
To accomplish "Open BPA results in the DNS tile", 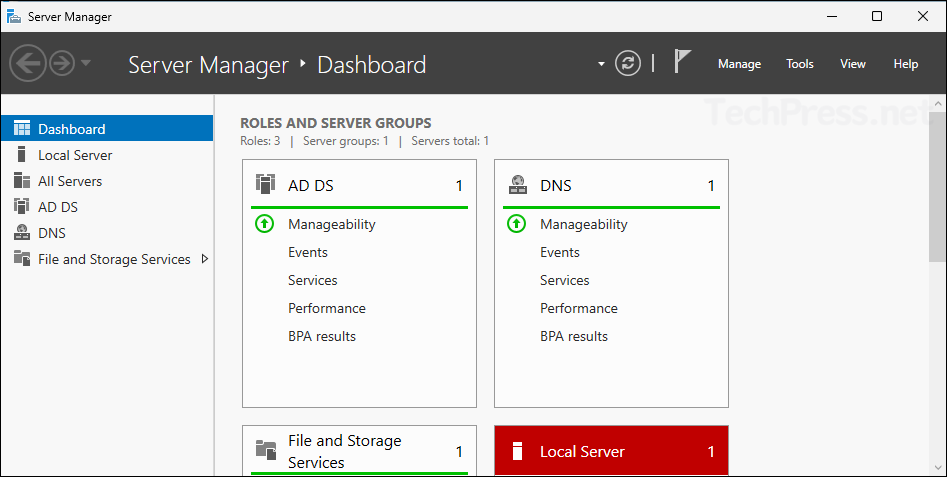I will coord(574,336).
